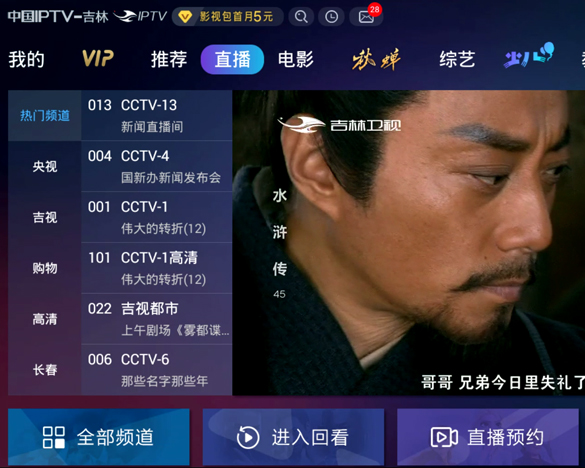This screenshot has width=585, height=468.
Task: Click the video camera icon on 直播预约
Action: pos(444,437)
